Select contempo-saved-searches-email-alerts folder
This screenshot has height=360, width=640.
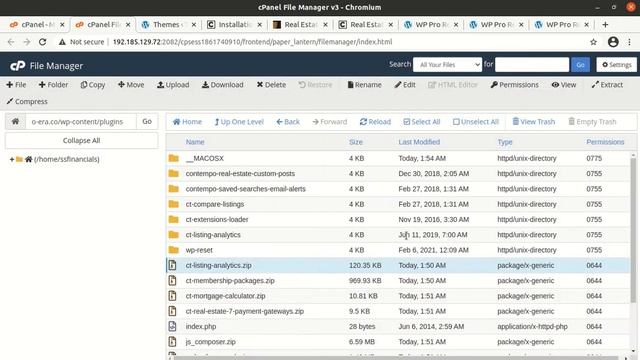pos(245,189)
